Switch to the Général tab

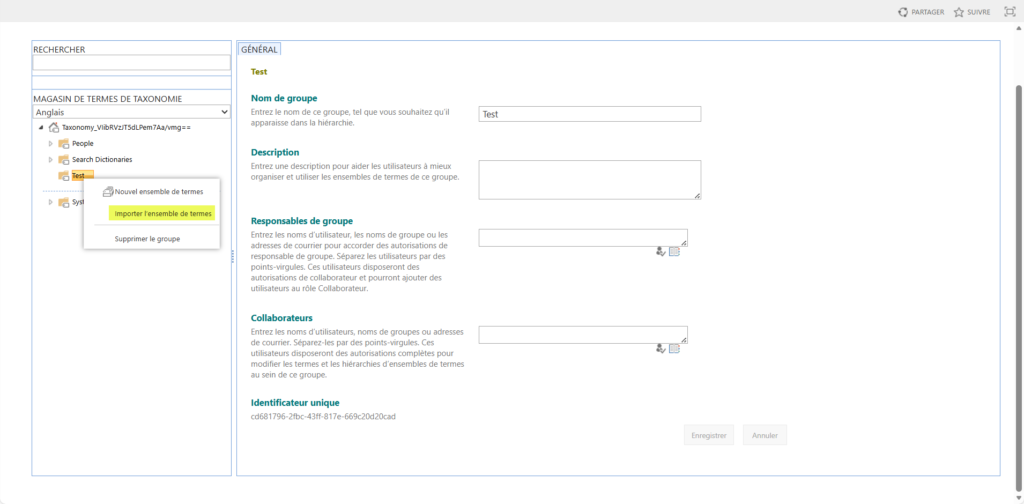259,49
